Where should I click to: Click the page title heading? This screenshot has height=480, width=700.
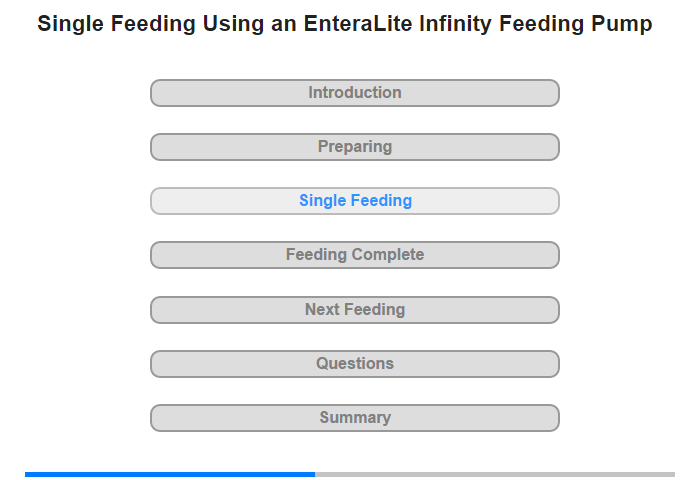click(x=345, y=24)
